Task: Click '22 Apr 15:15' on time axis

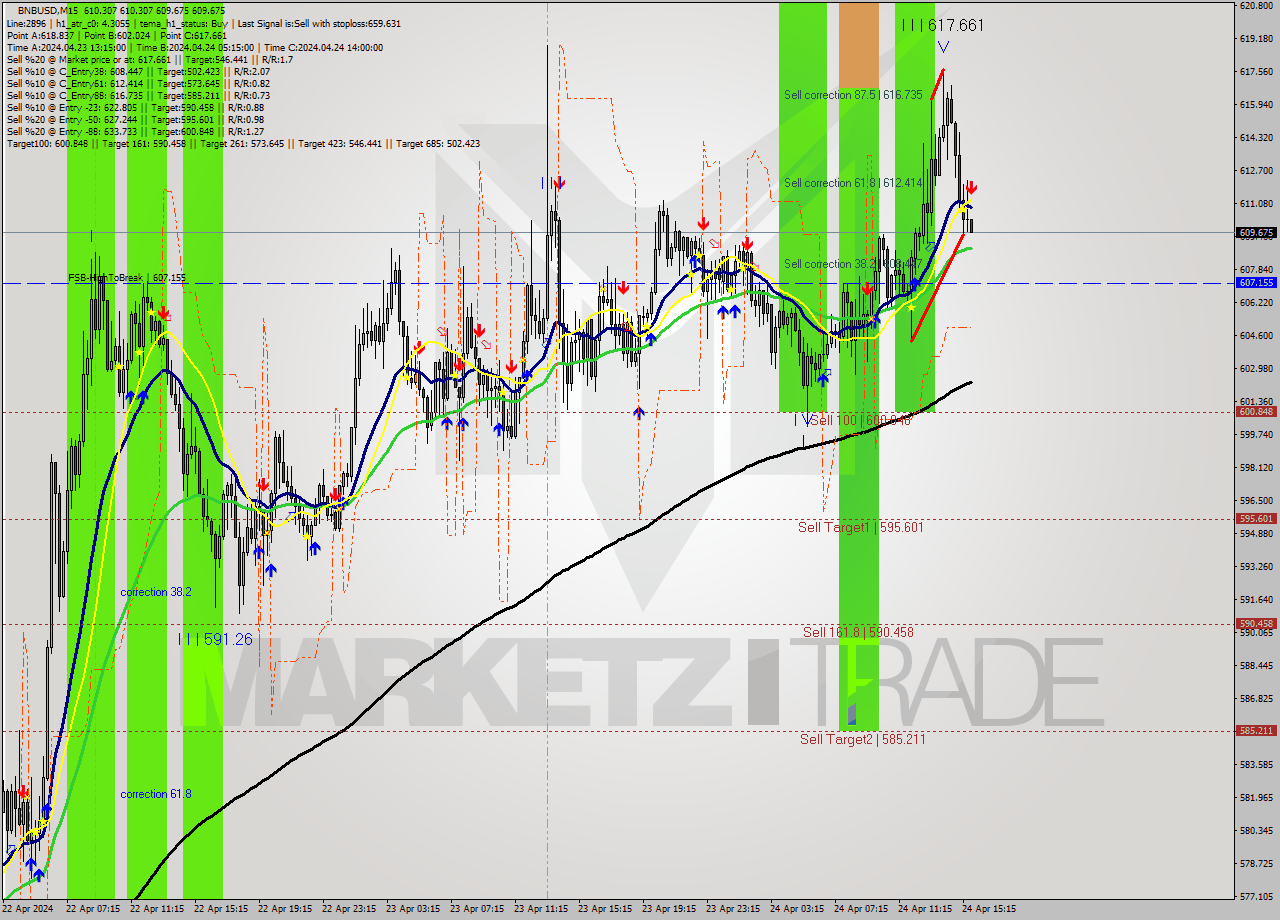Action: click(x=221, y=909)
